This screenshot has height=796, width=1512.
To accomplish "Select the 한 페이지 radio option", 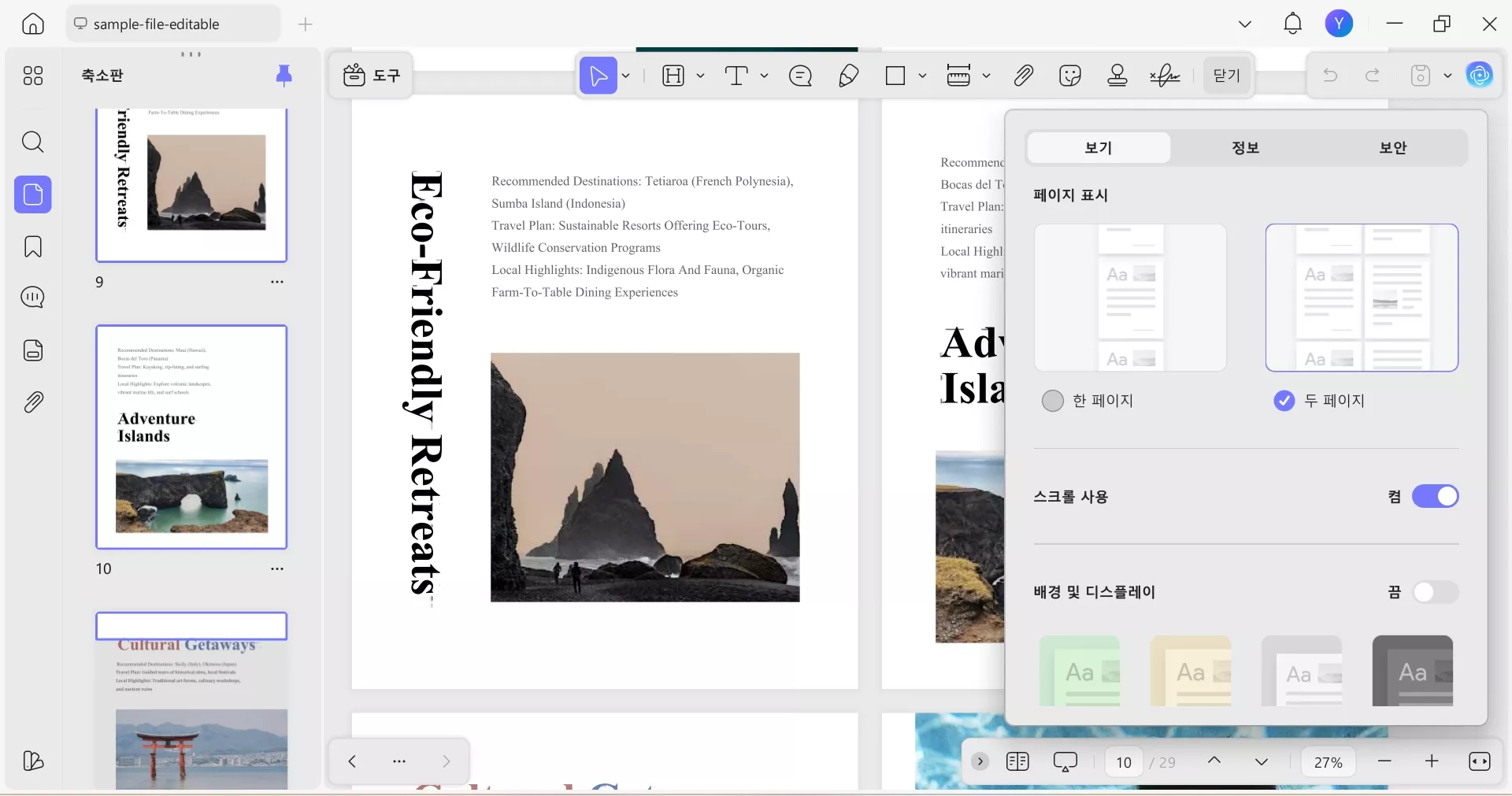I will (1053, 401).
